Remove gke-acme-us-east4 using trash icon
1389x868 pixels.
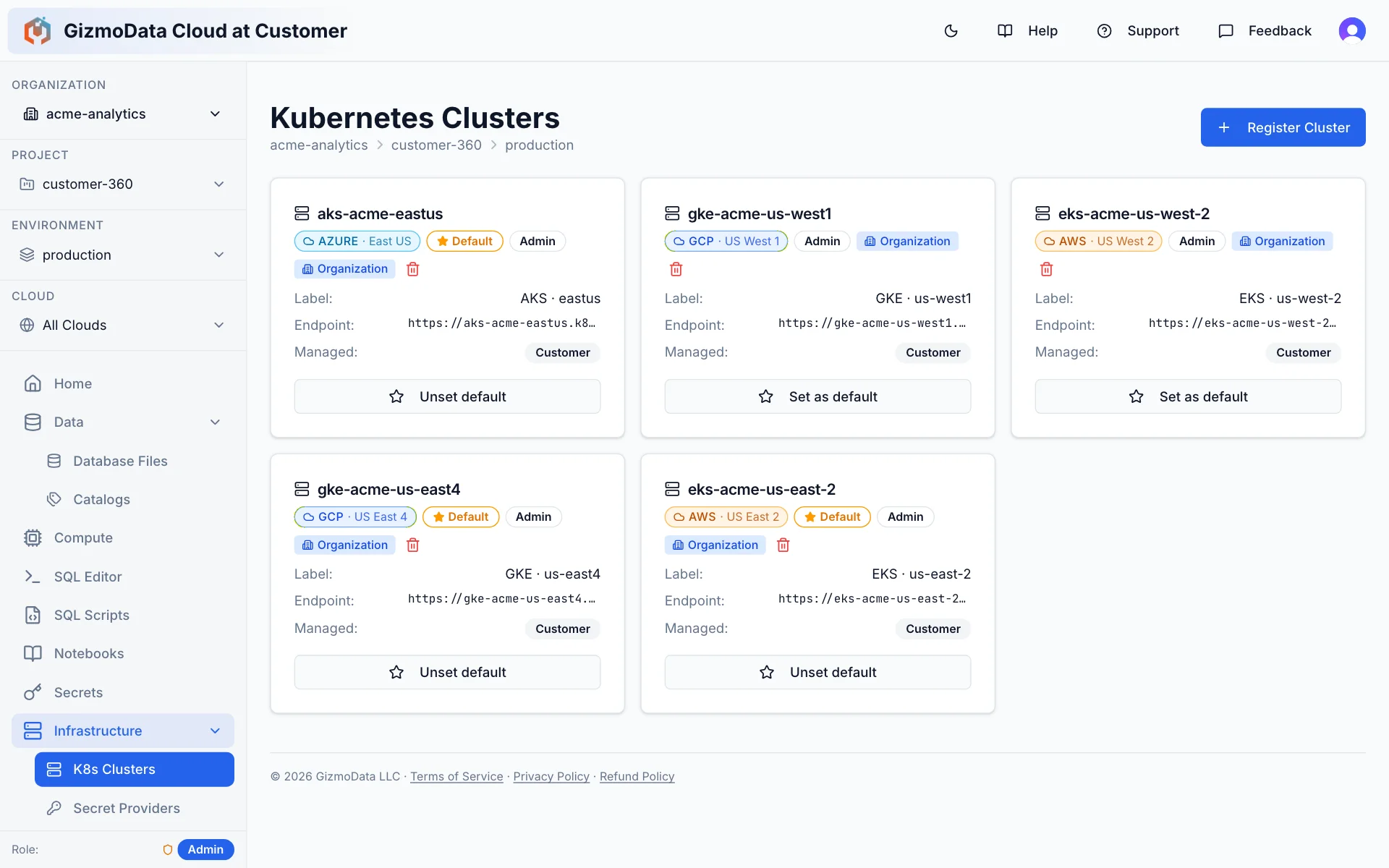(x=413, y=545)
